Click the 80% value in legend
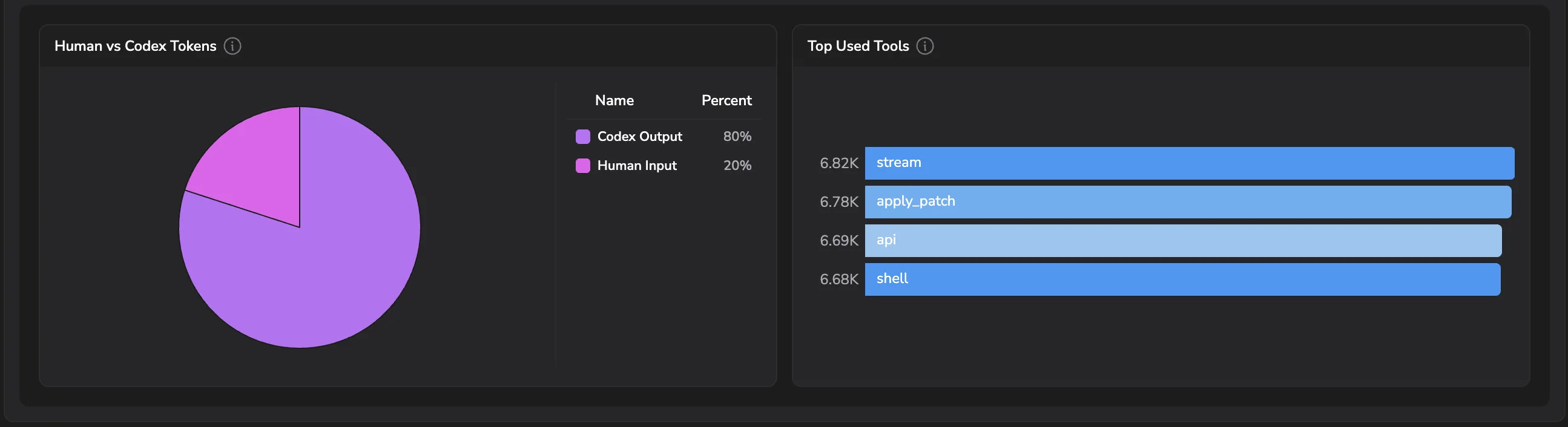This screenshot has height=427, width=1568. tap(737, 136)
